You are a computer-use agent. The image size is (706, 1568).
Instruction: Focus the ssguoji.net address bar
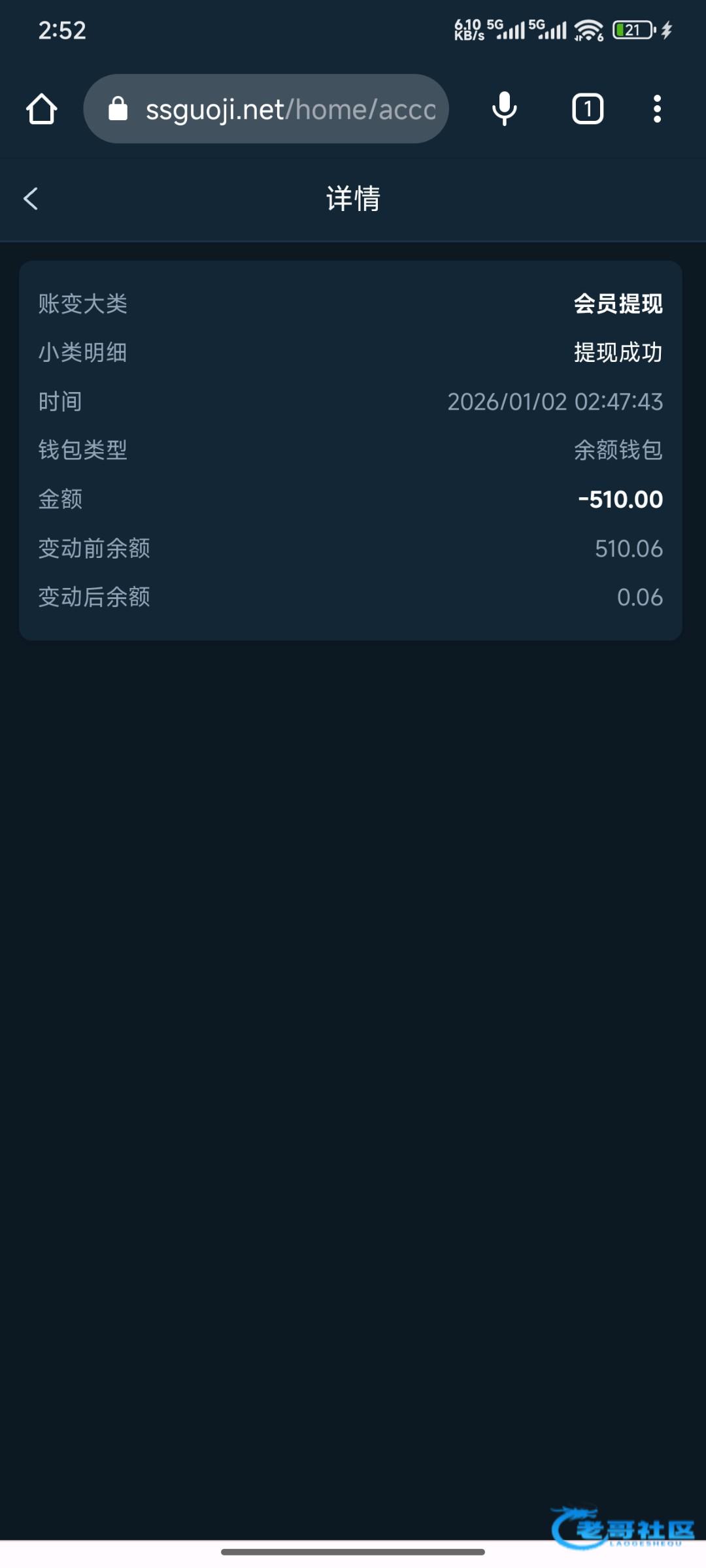coord(290,110)
